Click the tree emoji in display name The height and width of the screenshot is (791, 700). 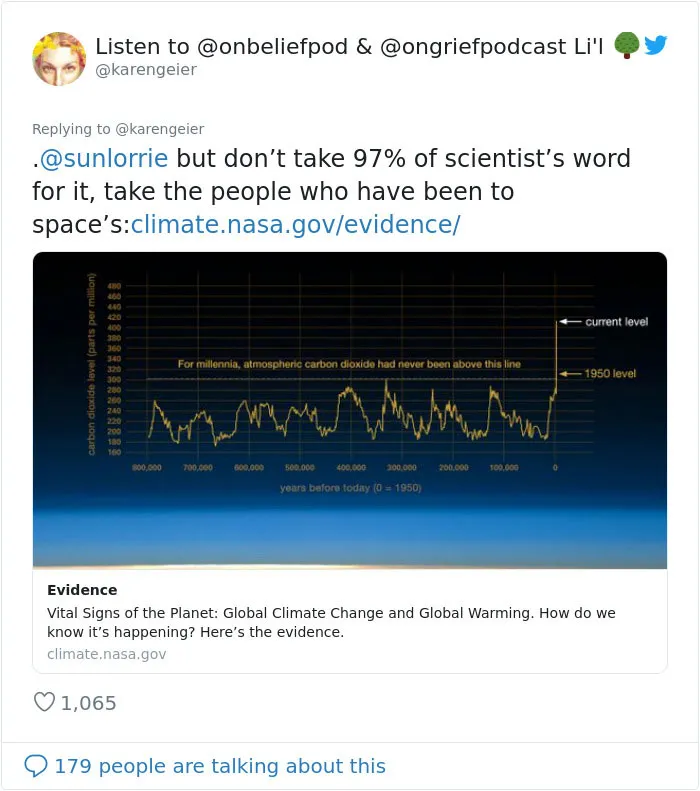click(x=626, y=45)
